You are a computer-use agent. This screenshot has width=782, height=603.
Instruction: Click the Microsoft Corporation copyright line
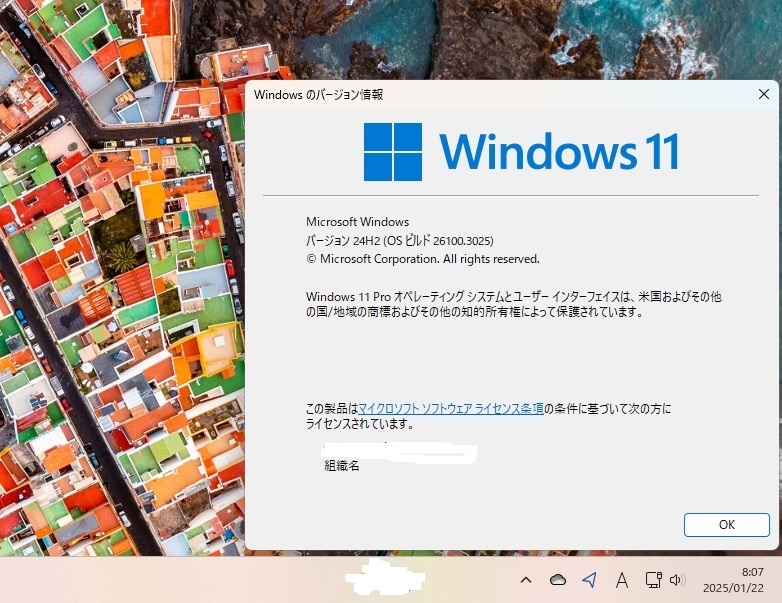point(422,259)
